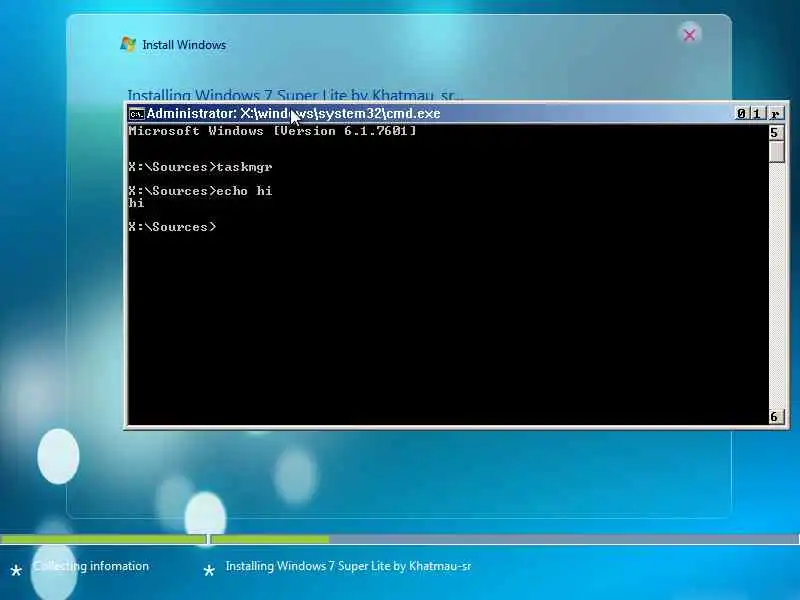
Task: Click the cmd scrollbar up arrow
Action: 776,133
